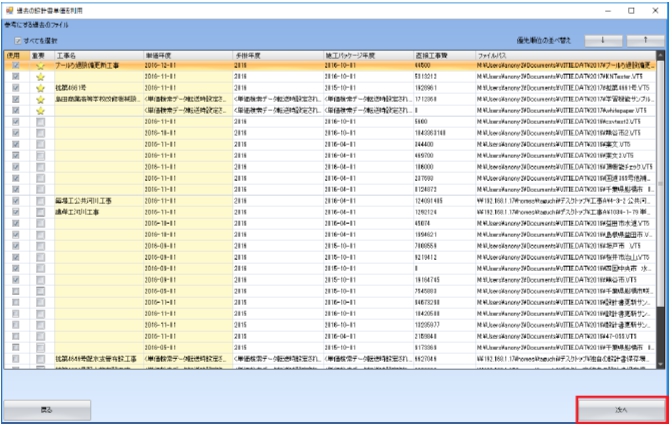Click the star icon in the fourth row
672x429 pixels.
(x=41, y=102)
